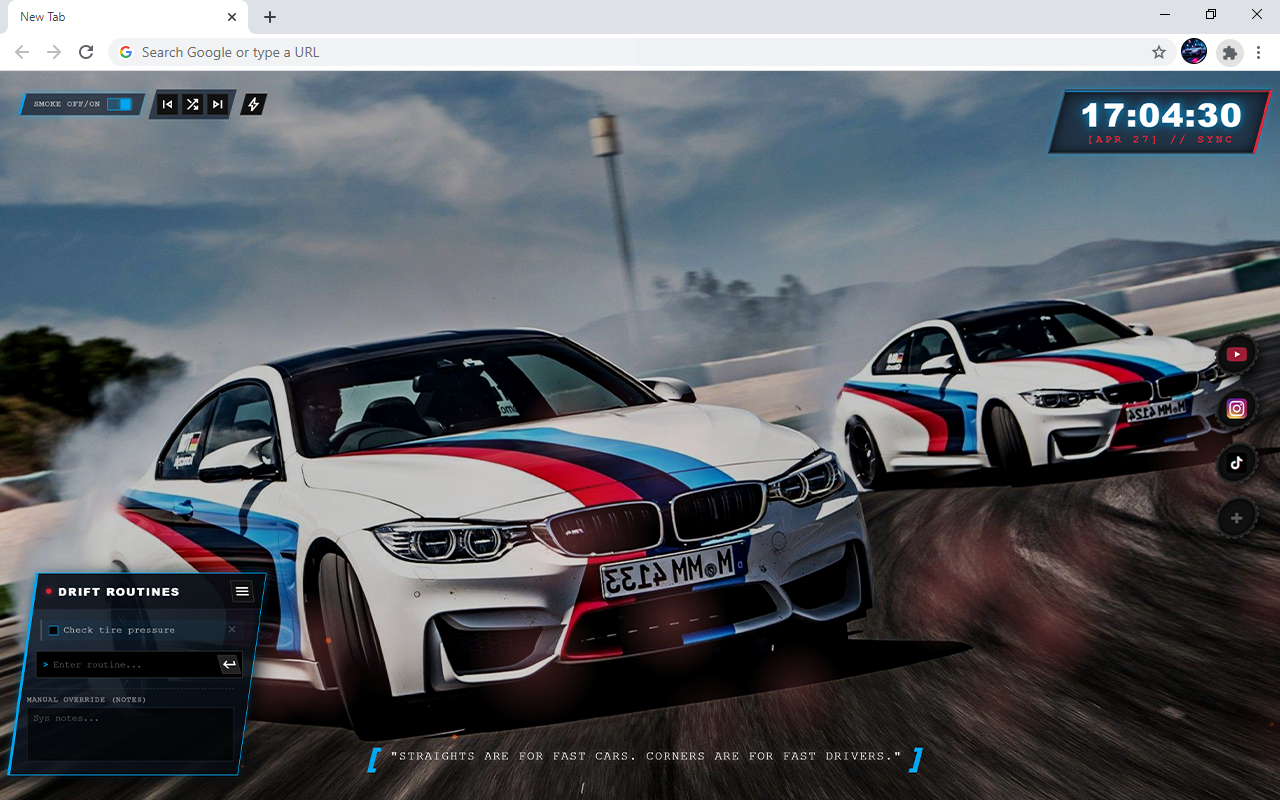
Task: Toggle the Smoke off/on switch
Action: pos(119,104)
